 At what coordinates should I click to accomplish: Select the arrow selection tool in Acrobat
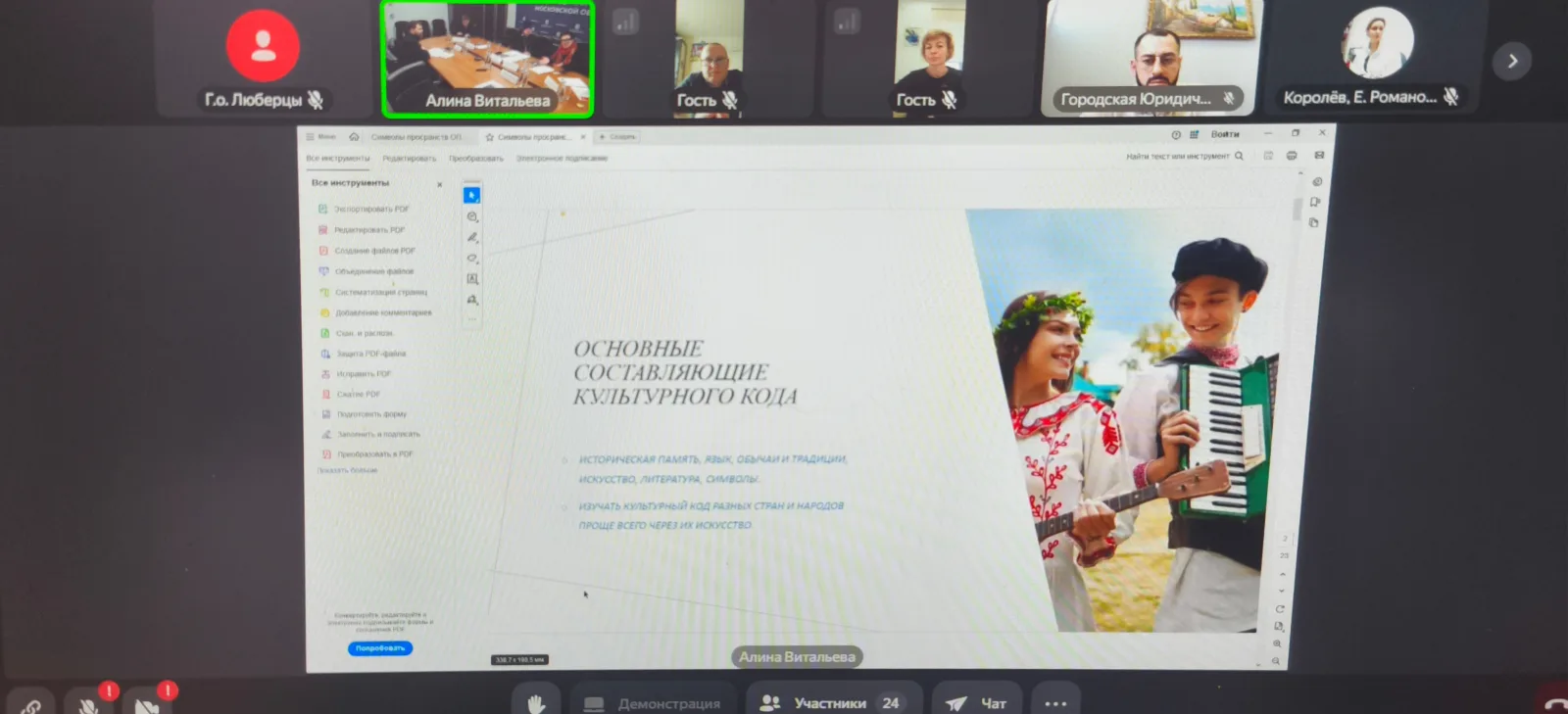click(x=471, y=195)
